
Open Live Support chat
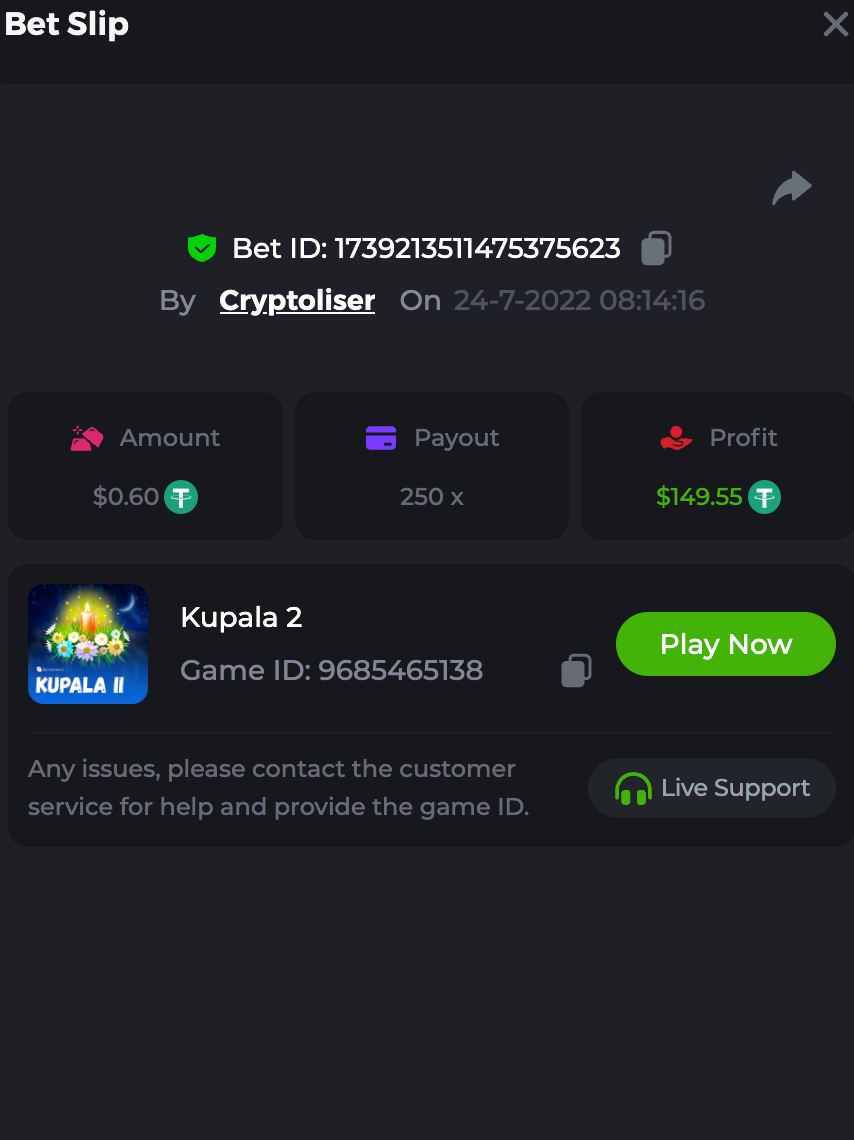coord(712,788)
